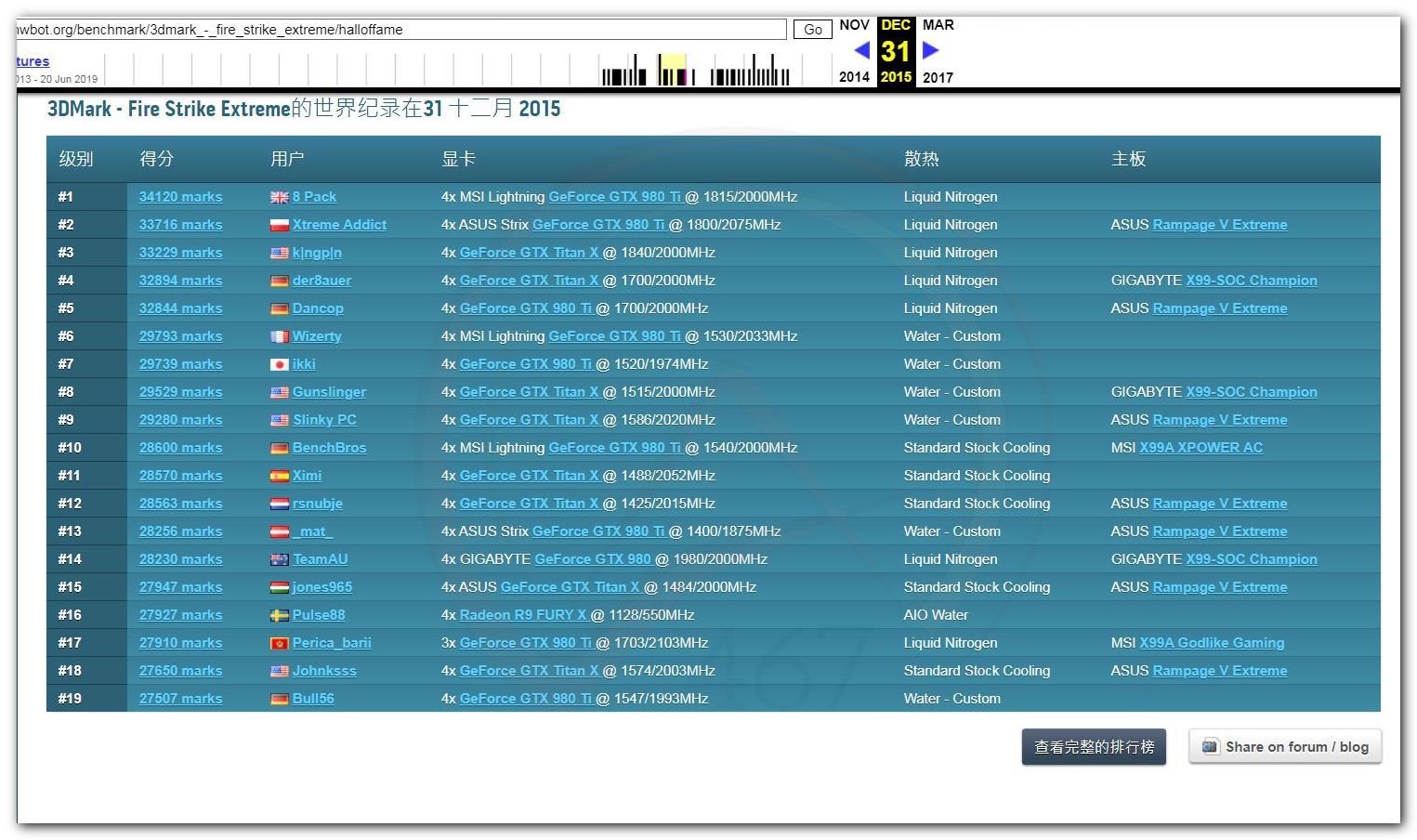This screenshot has width=1417, height=840.
Task: Click the German flag beside der8auer
Action: coord(279,281)
